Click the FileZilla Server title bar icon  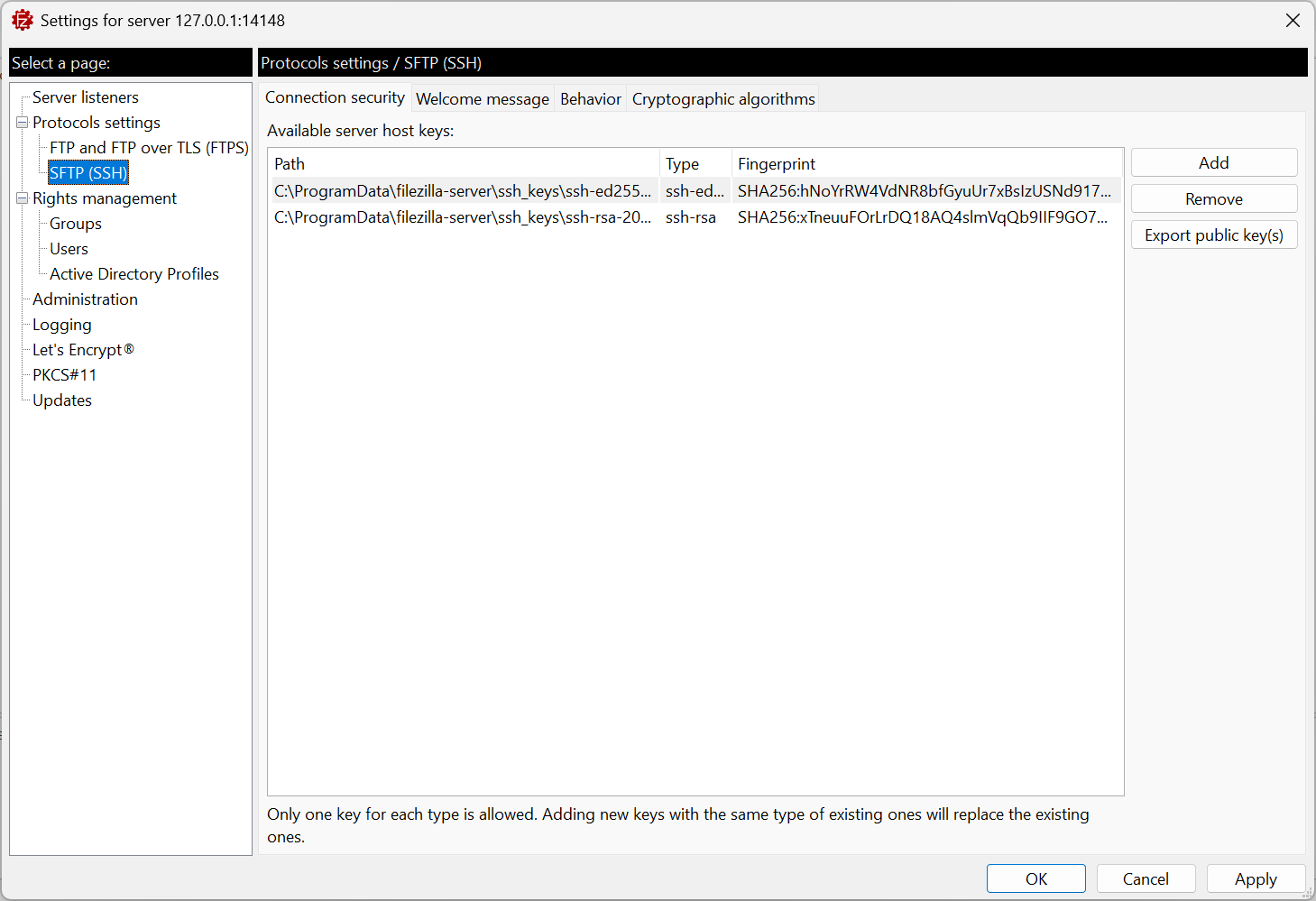[x=22, y=20]
